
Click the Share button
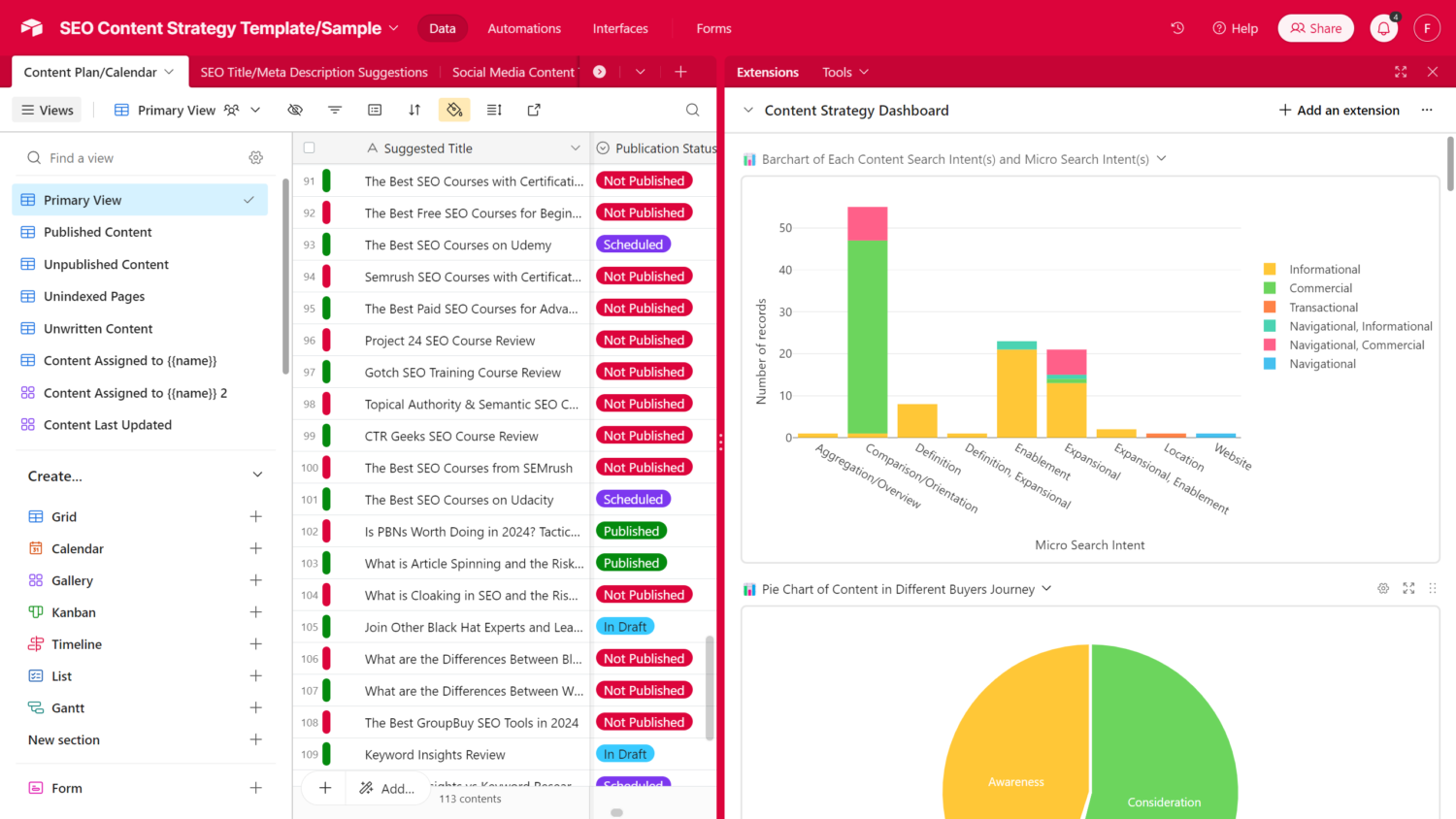tap(1315, 28)
